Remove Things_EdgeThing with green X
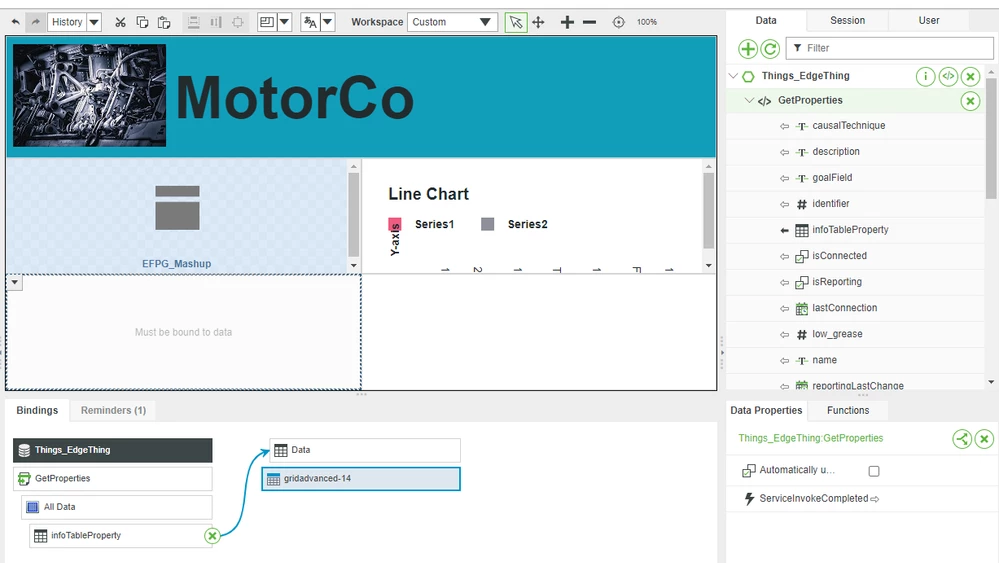 pos(970,76)
